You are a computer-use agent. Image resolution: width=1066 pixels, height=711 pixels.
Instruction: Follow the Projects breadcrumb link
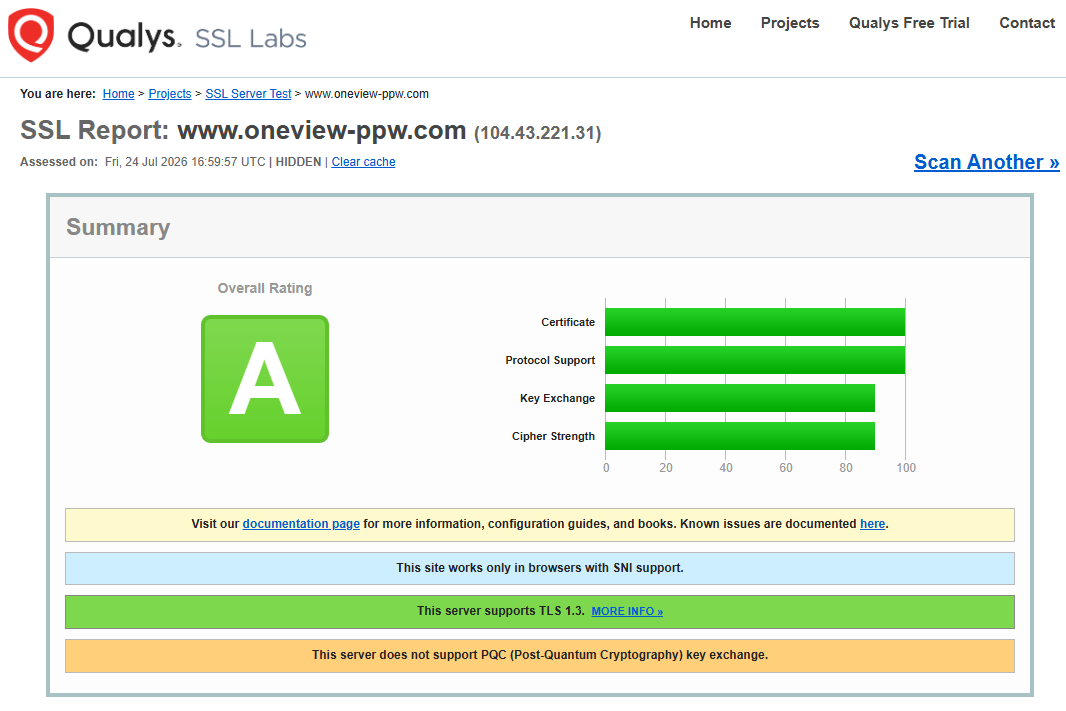point(170,94)
